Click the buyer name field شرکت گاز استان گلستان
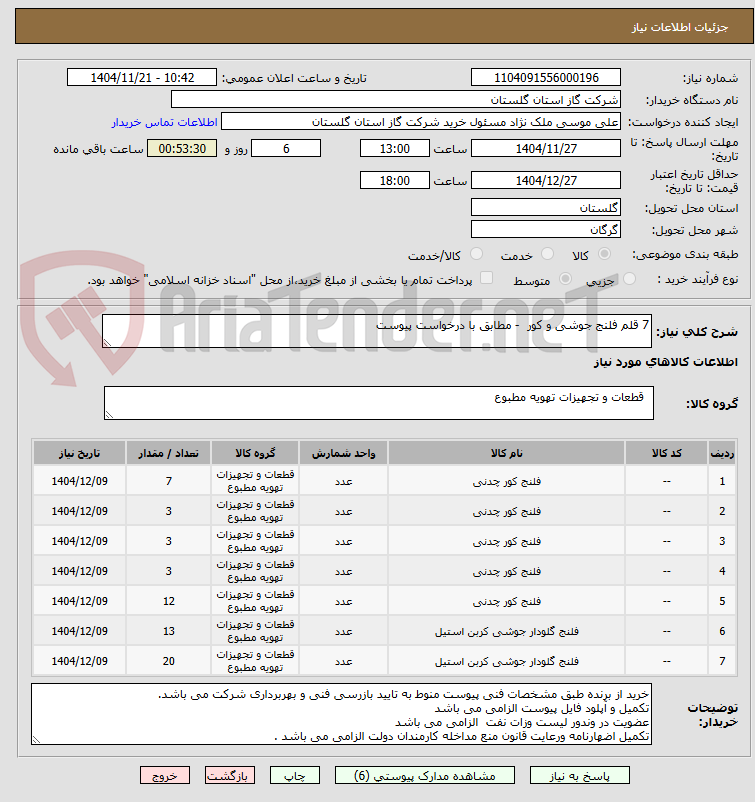Viewport: 755px width, 802px height. tap(396, 99)
